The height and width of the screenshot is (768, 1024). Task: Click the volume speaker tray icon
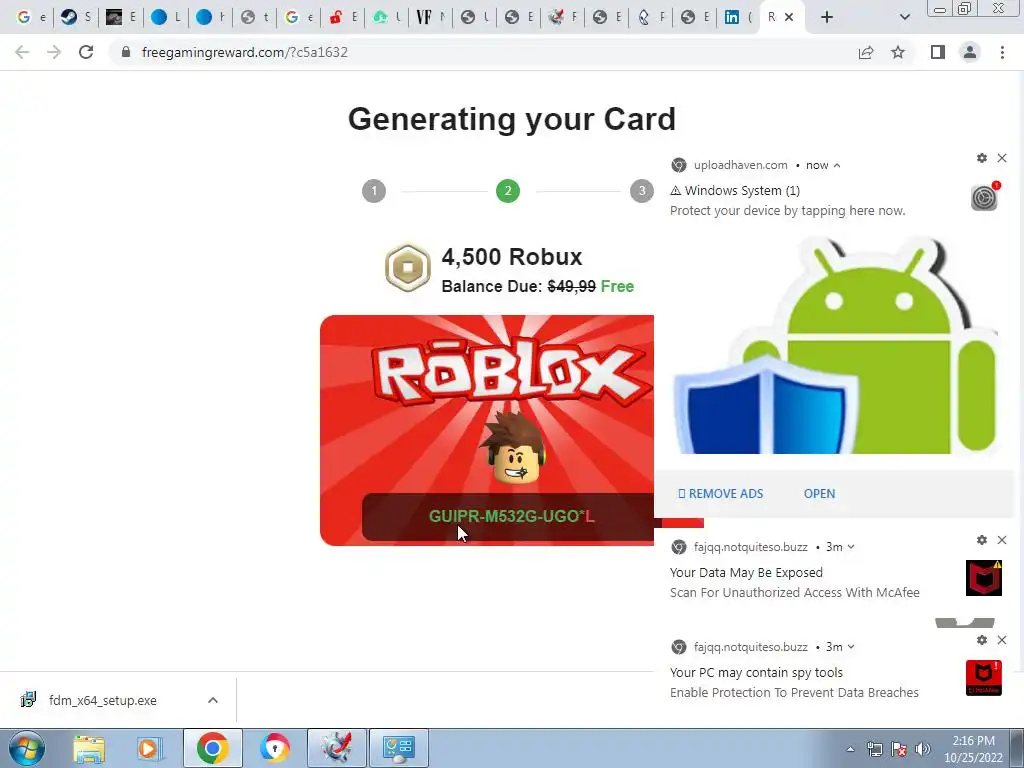click(x=923, y=749)
